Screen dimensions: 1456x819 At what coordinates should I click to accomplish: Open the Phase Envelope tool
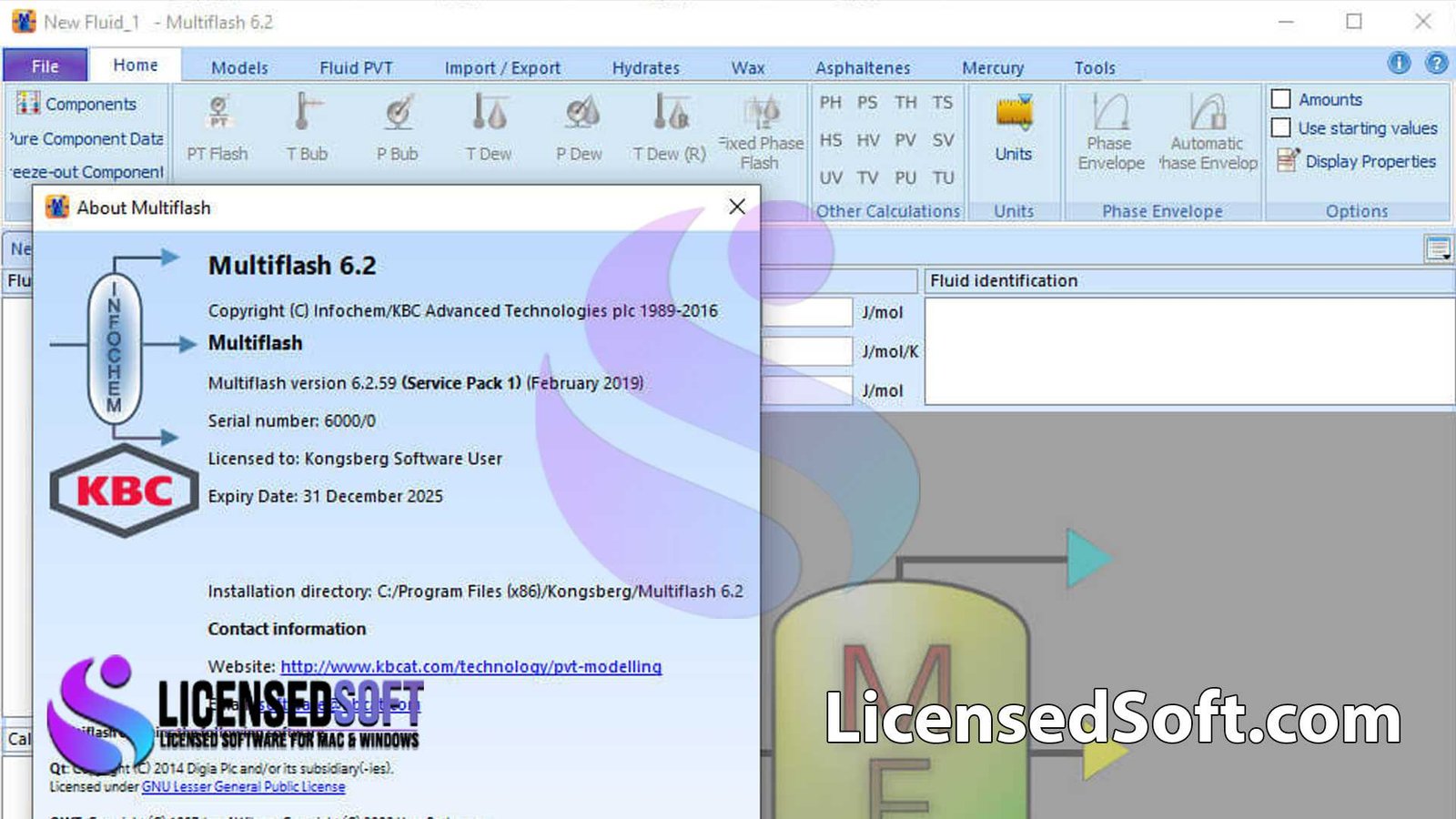(1111, 133)
